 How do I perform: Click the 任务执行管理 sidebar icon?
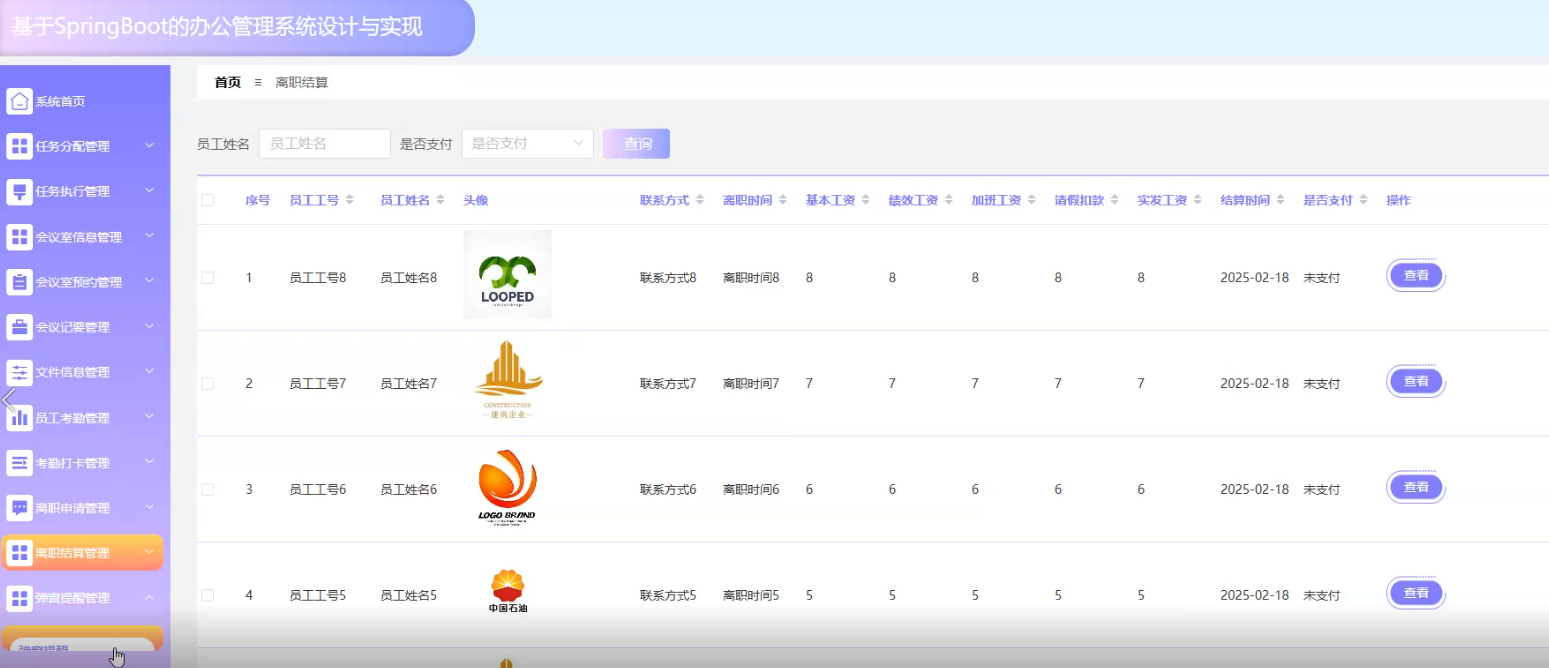coord(19,191)
